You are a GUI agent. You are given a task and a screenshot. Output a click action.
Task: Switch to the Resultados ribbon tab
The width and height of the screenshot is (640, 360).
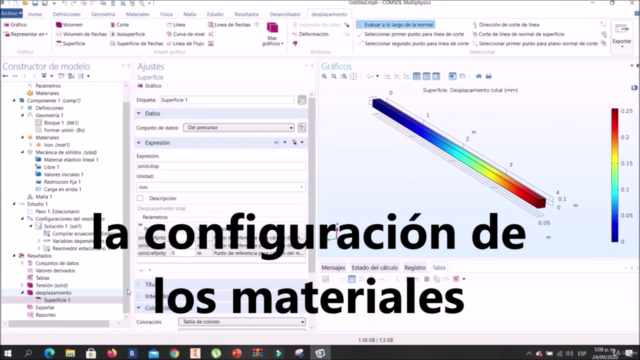tap(247, 14)
